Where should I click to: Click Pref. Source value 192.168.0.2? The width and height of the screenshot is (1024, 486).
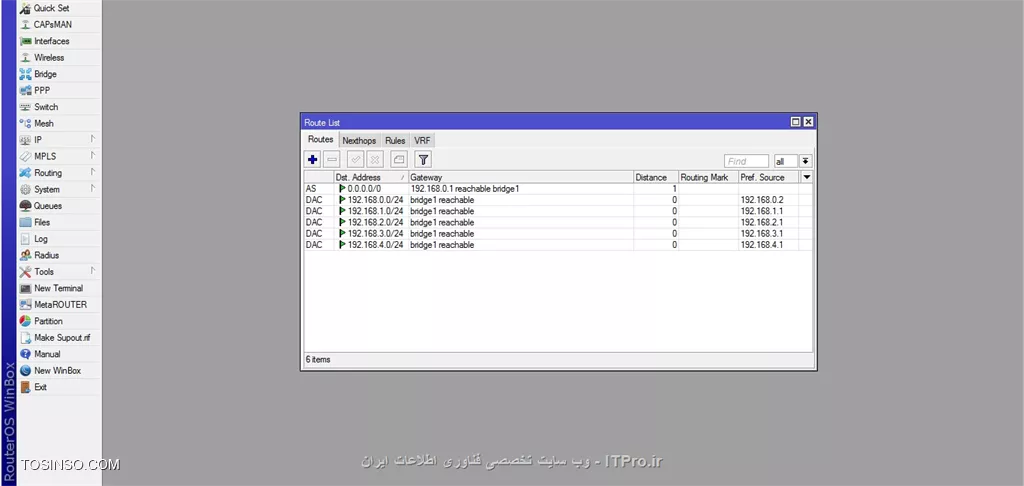click(x=761, y=200)
